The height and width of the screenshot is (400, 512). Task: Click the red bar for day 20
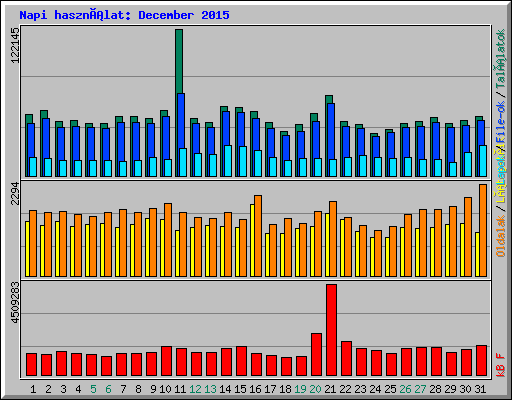316,355
